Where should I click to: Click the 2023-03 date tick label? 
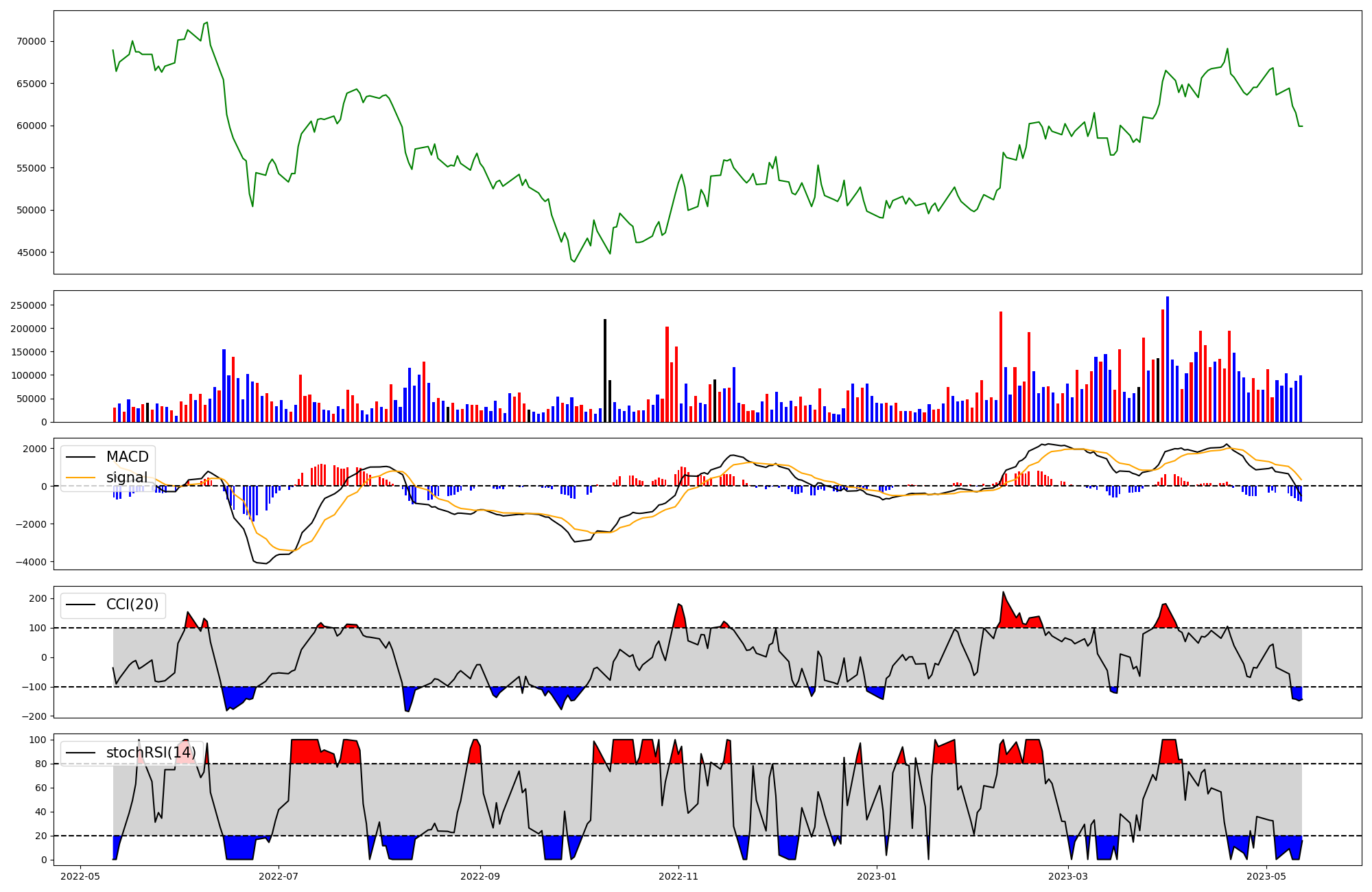coord(1068,876)
